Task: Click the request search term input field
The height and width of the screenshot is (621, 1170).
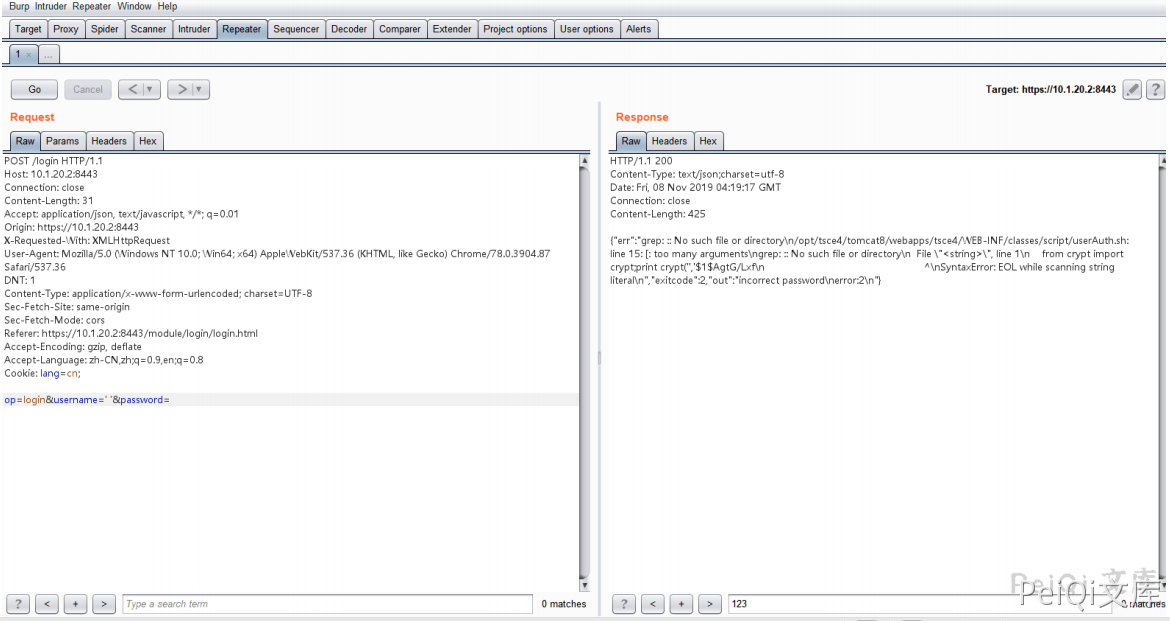Action: [327, 604]
